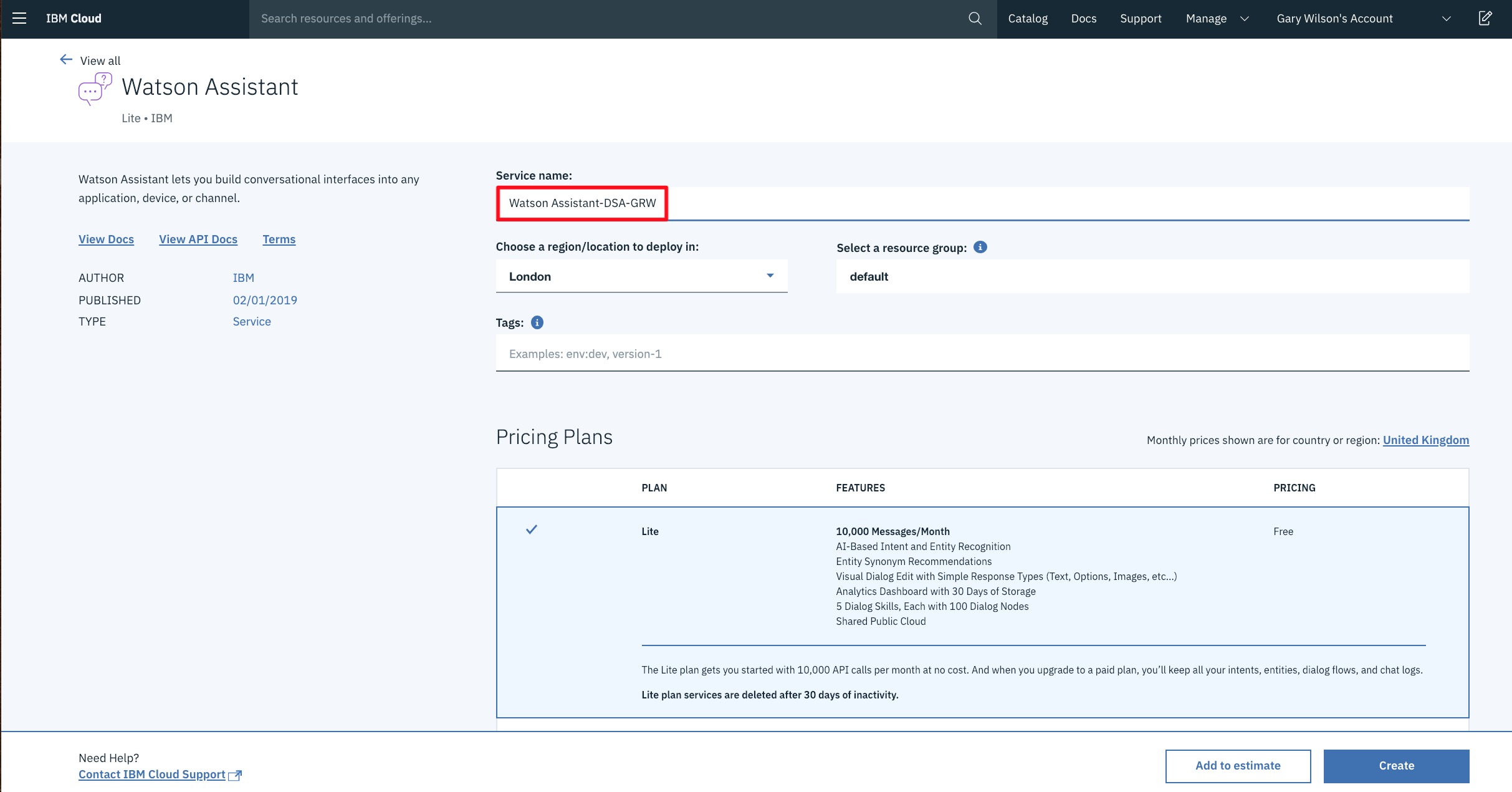Click the Support header link
1512x792 pixels.
(1141, 19)
